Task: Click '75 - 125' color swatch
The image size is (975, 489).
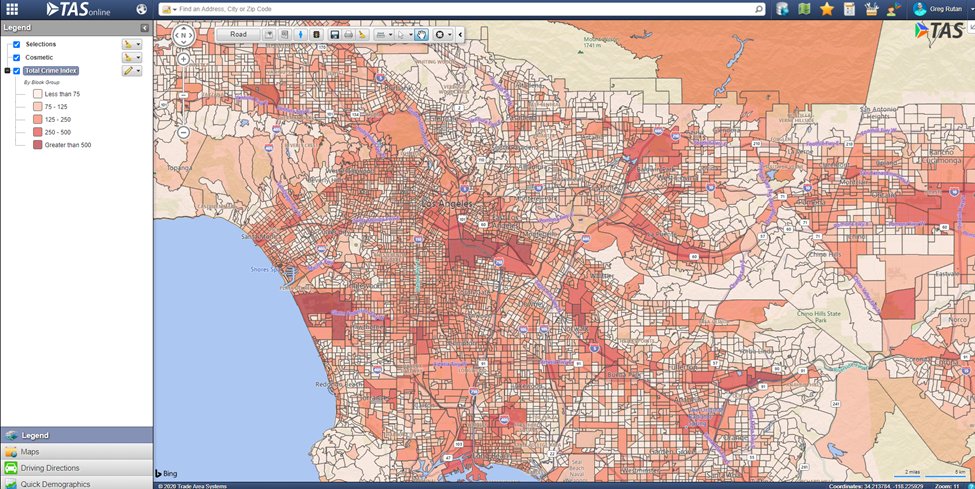Action: [x=37, y=106]
